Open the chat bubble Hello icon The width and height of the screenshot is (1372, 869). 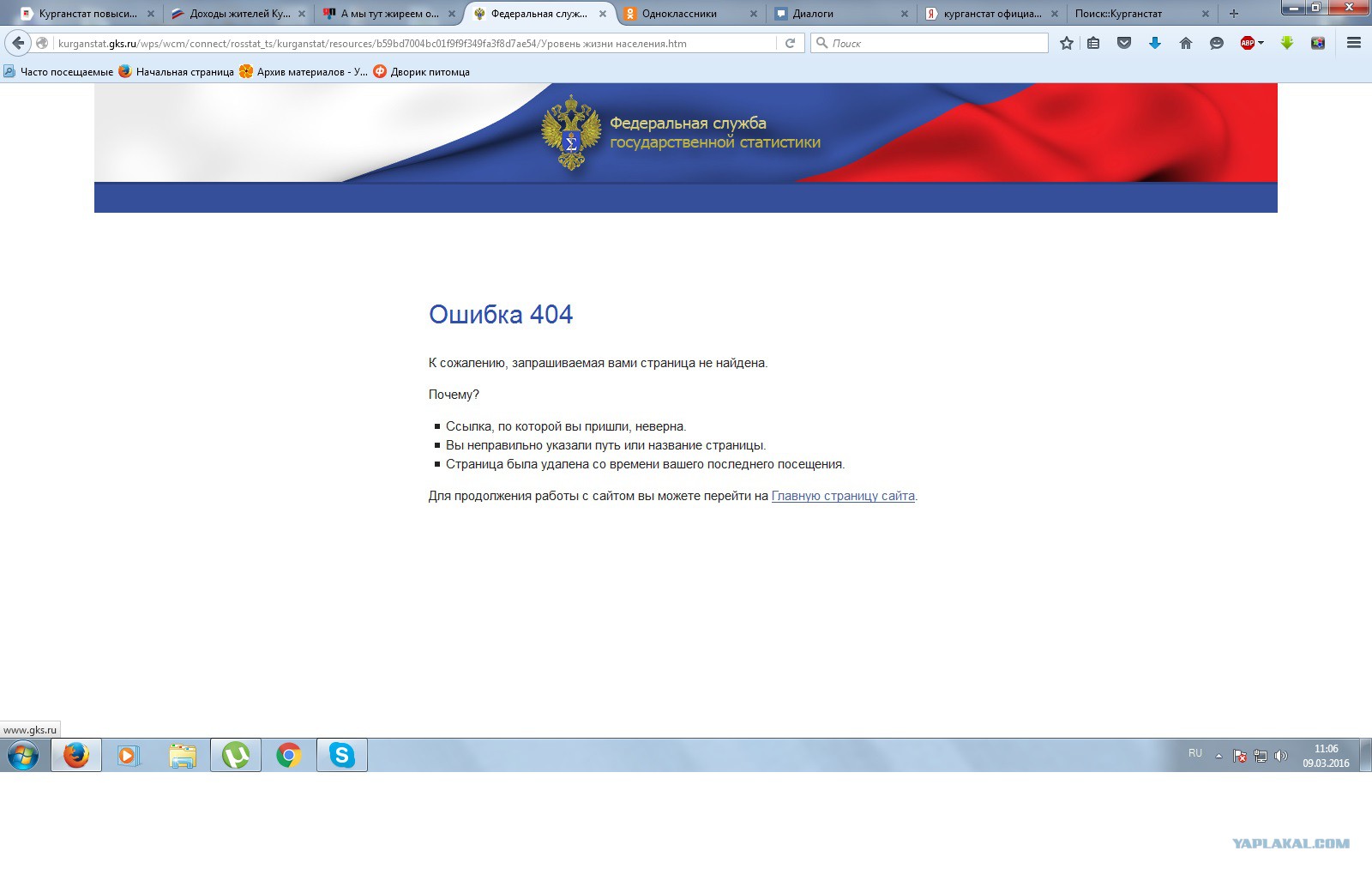[1217, 43]
